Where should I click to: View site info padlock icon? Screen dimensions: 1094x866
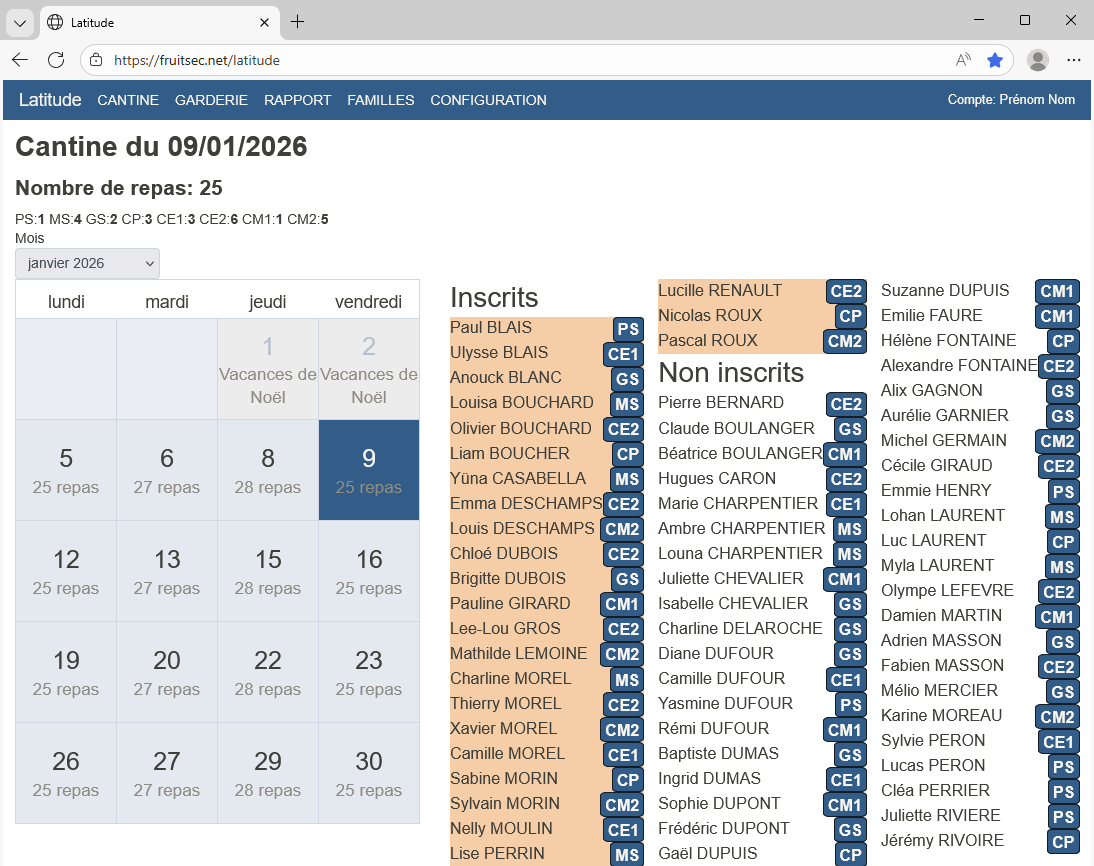click(x=97, y=60)
